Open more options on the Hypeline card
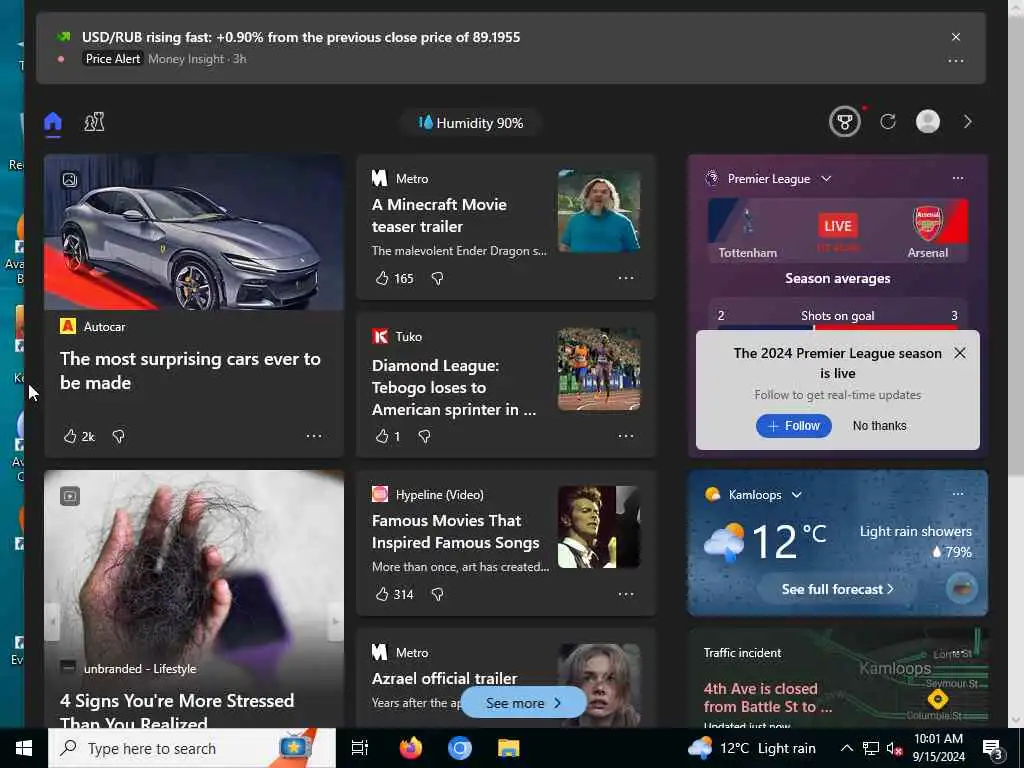Image resolution: width=1024 pixels, height=768 pixels. (x=626, y=594)
